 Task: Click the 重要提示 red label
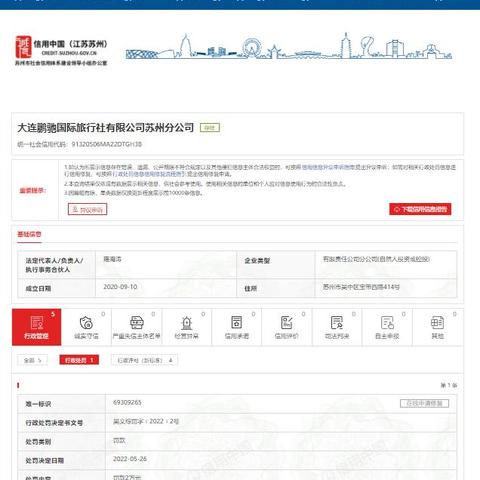click(32, 190)
